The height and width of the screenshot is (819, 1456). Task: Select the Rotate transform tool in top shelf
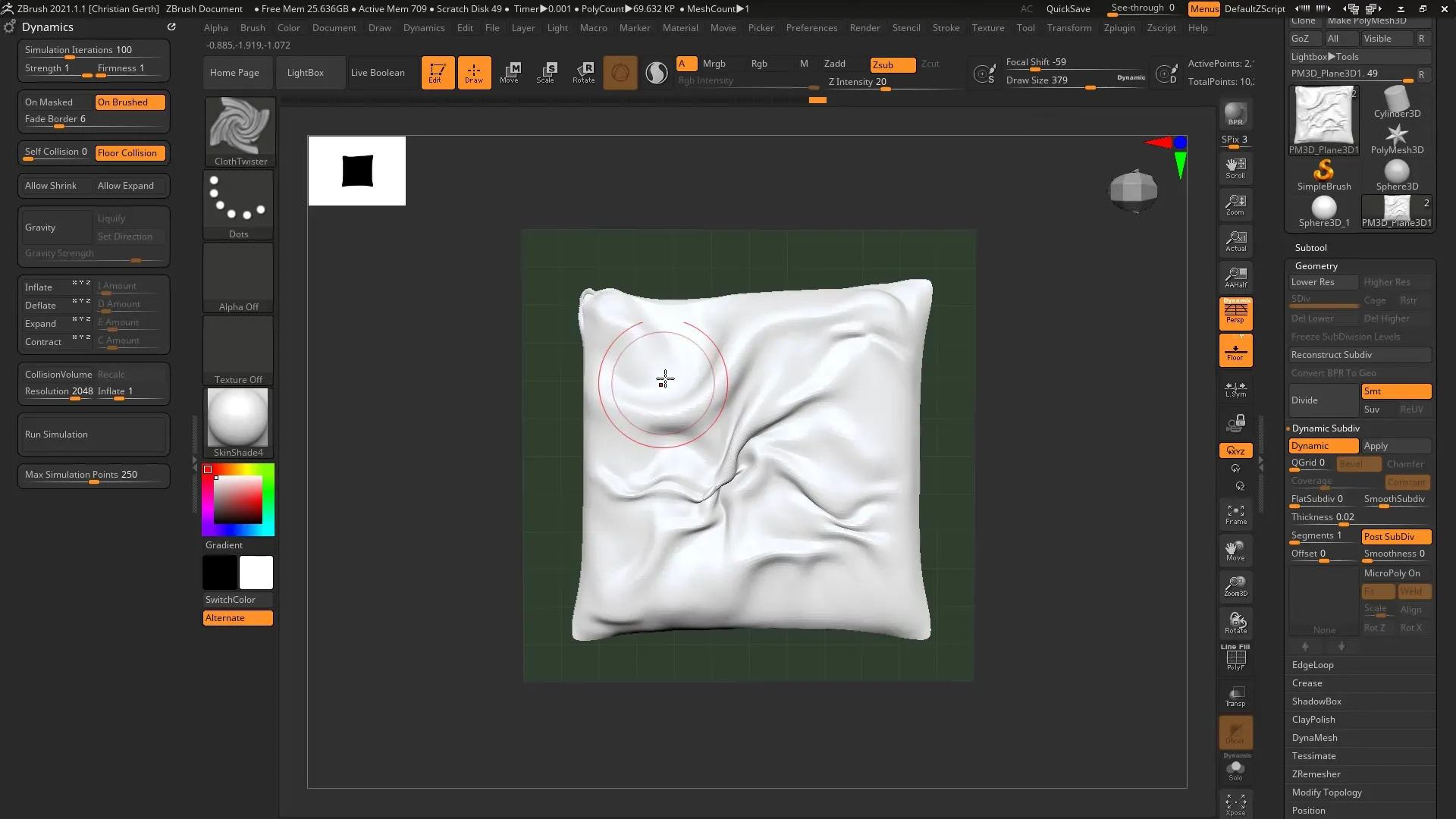tap(583, 73)
